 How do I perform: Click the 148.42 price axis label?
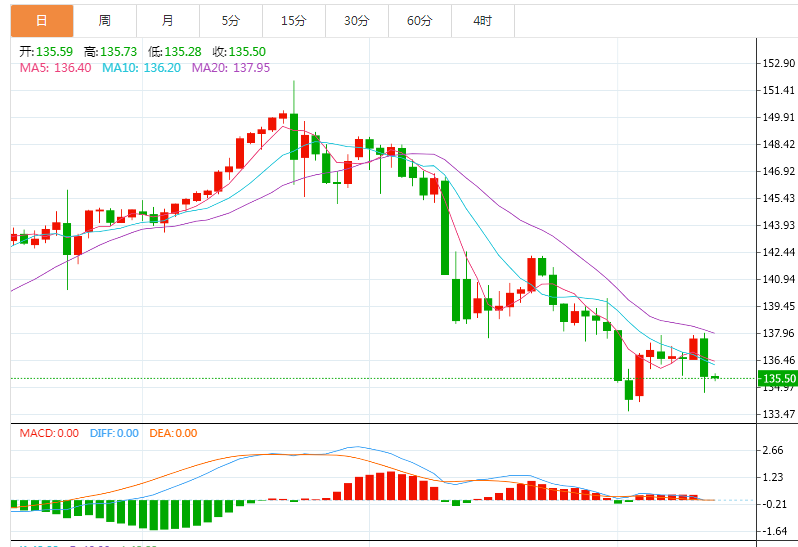[x=779, y=144]
